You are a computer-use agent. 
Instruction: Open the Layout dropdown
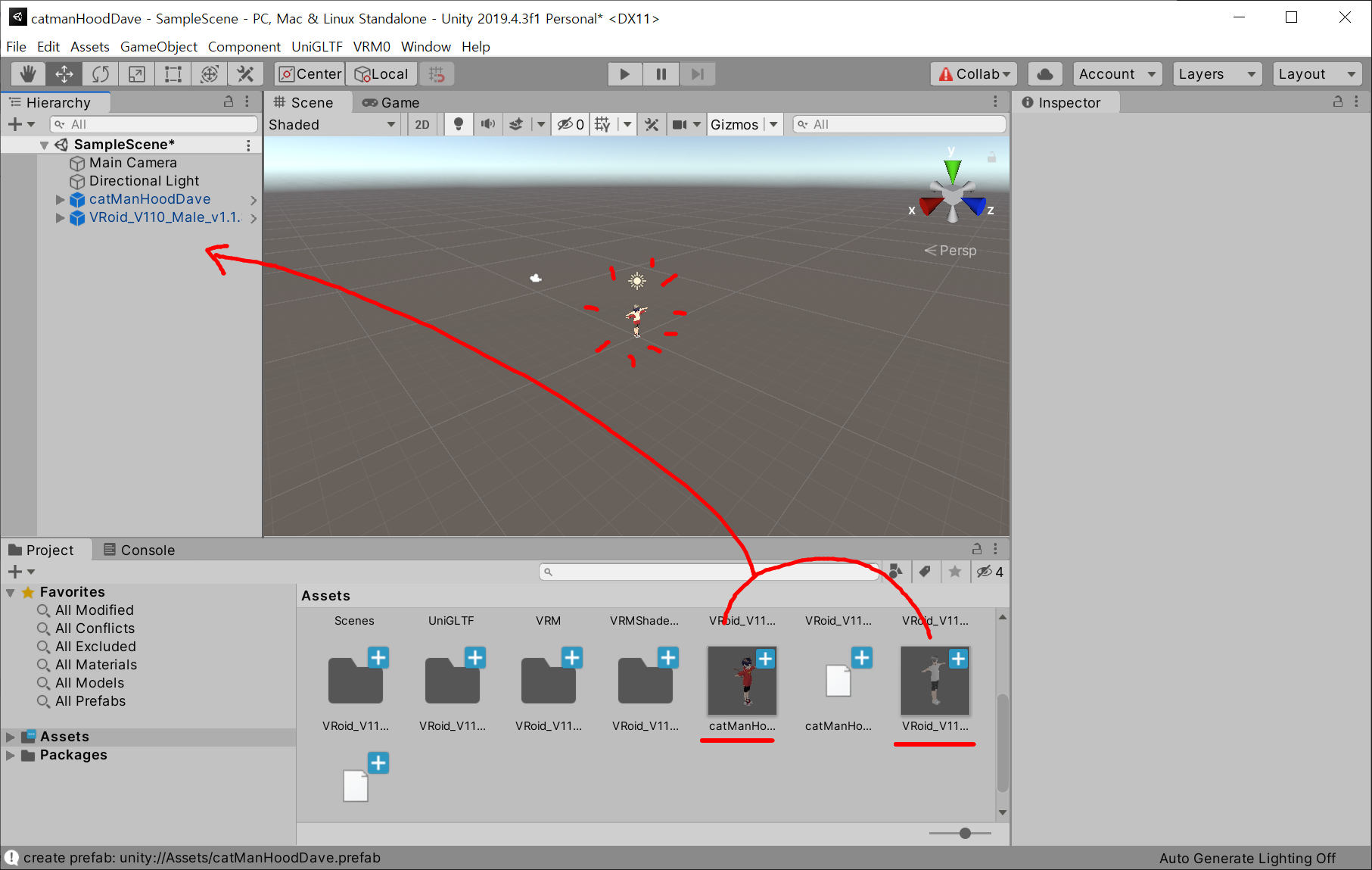click(1317, 73)
